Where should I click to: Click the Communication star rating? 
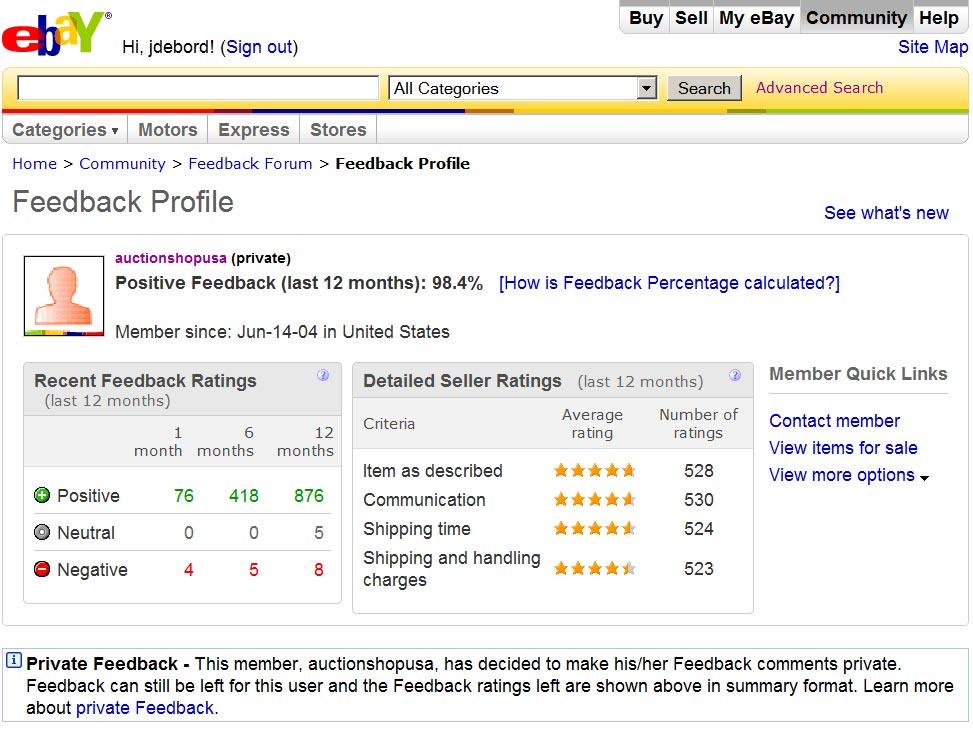coord(594,499)
